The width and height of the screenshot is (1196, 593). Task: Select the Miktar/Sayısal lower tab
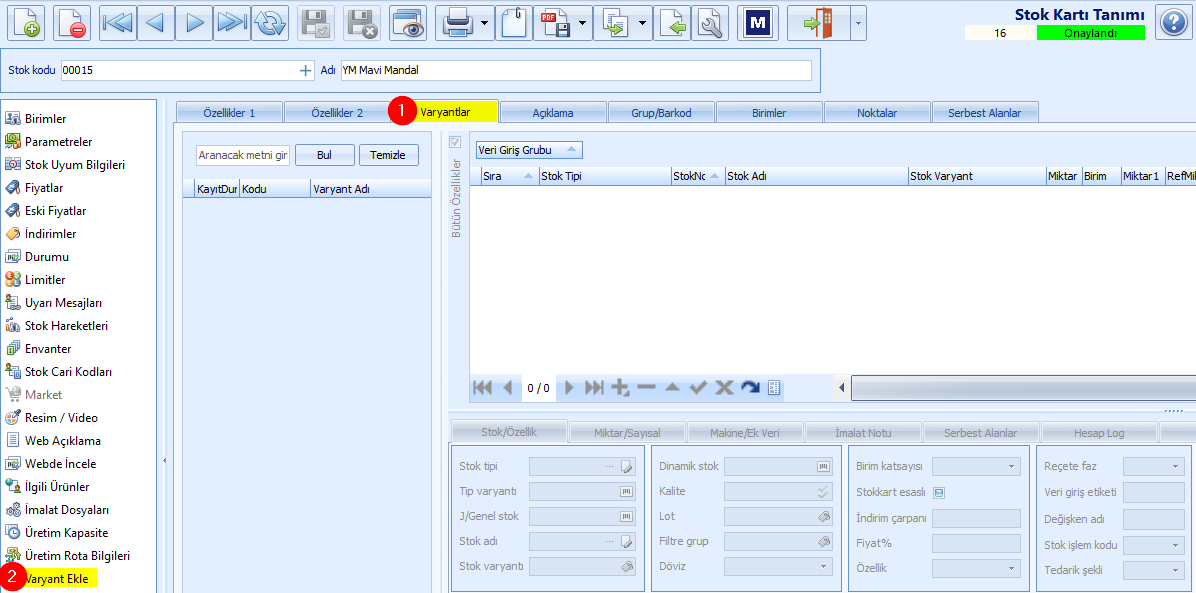[628, 433]
